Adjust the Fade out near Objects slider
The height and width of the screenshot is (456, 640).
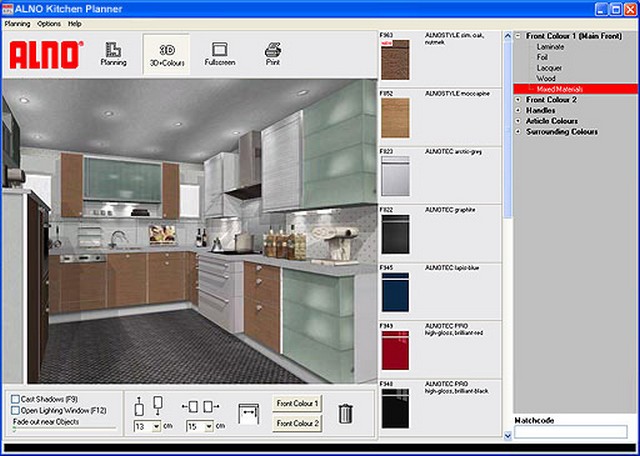coord(64,429)
